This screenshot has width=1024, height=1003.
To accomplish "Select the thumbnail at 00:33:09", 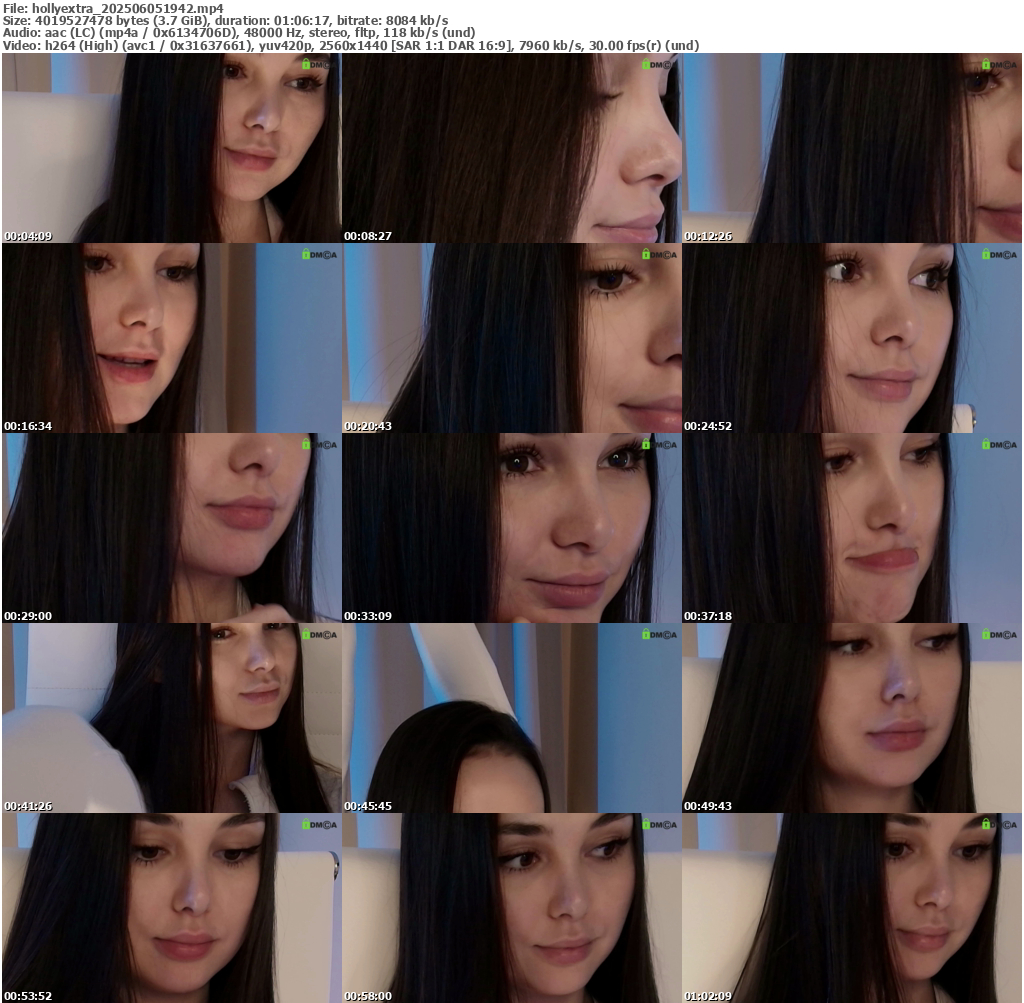I will pyautogui.click(x=511, y=528).
